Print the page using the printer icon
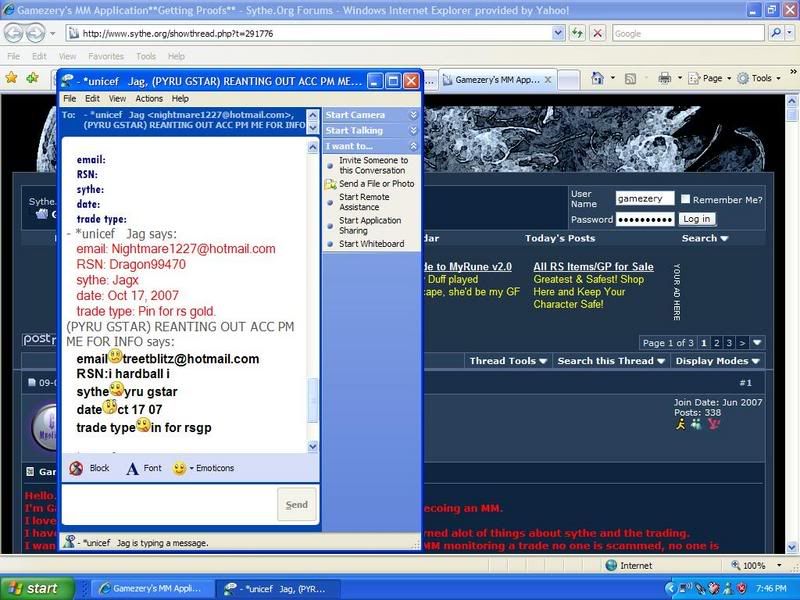This screenshot has height=600, width=800. (664, 78)
